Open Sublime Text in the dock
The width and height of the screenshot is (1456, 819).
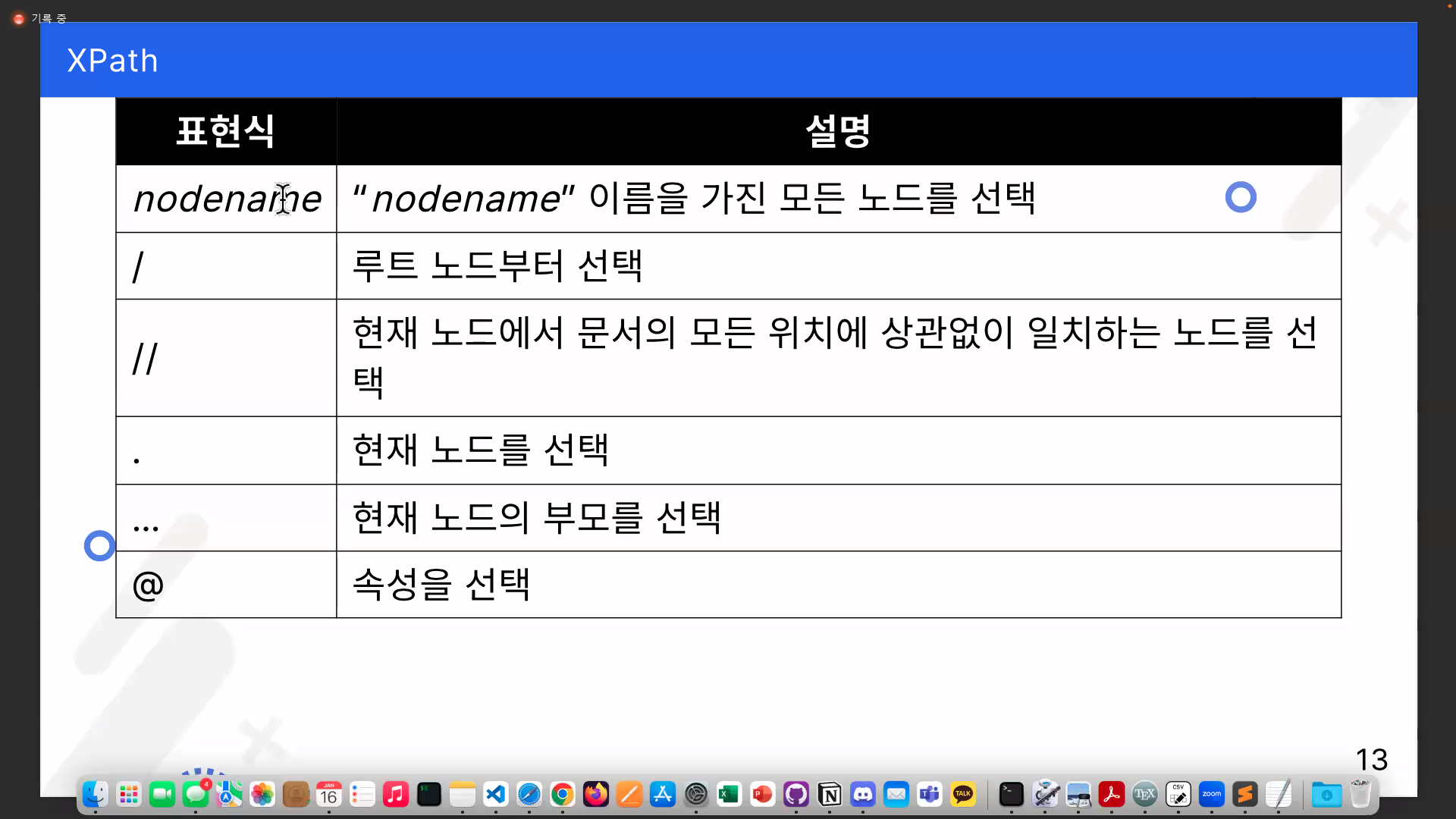click(1244, 794)
